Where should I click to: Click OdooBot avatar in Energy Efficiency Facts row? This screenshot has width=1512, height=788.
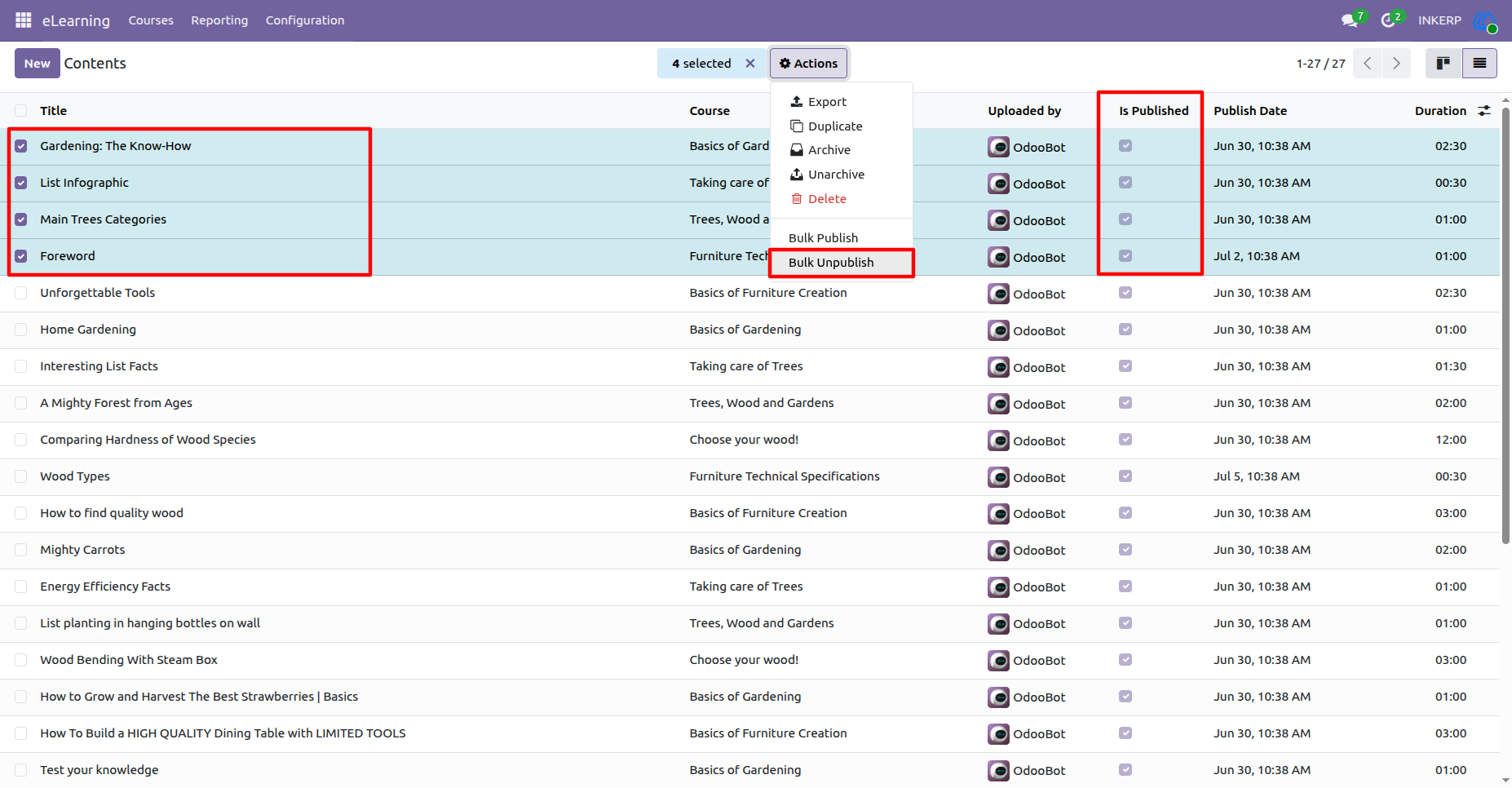(x=999, y=587)
